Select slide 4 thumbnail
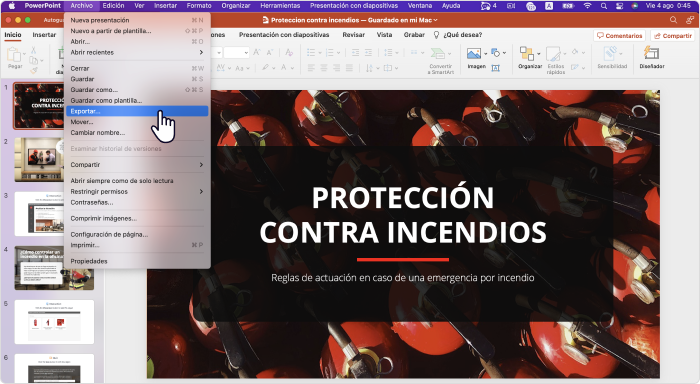Viewport: 700px width, 384px height. tap(54, 268)
